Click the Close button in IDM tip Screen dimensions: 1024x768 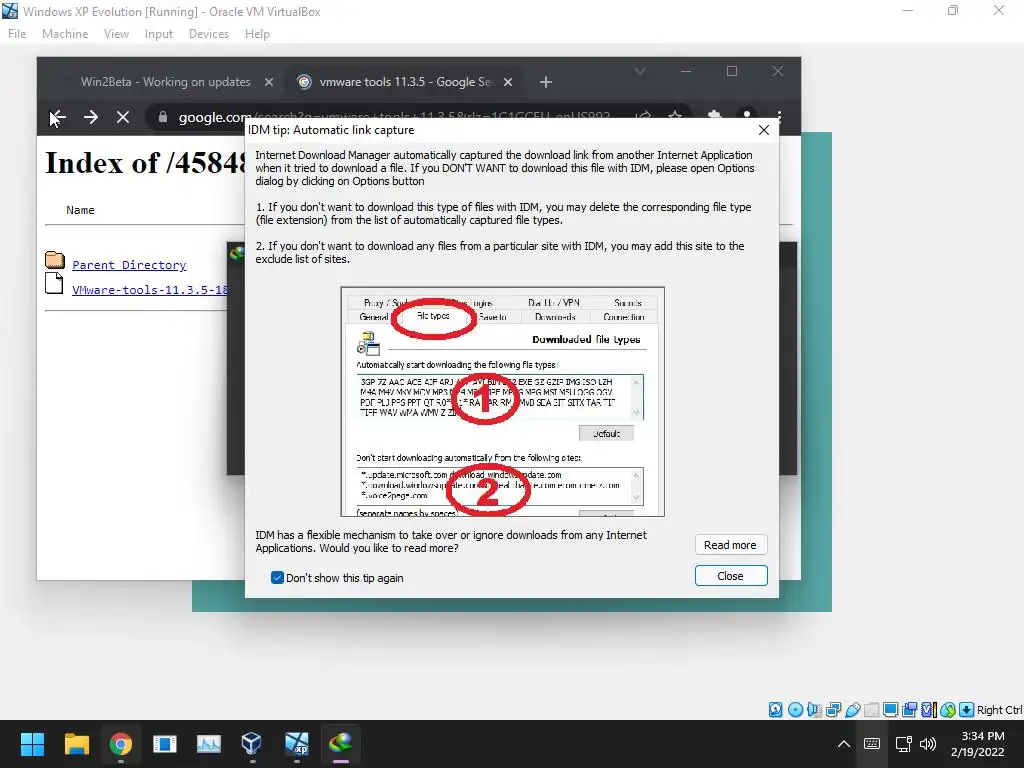[731, 576]
